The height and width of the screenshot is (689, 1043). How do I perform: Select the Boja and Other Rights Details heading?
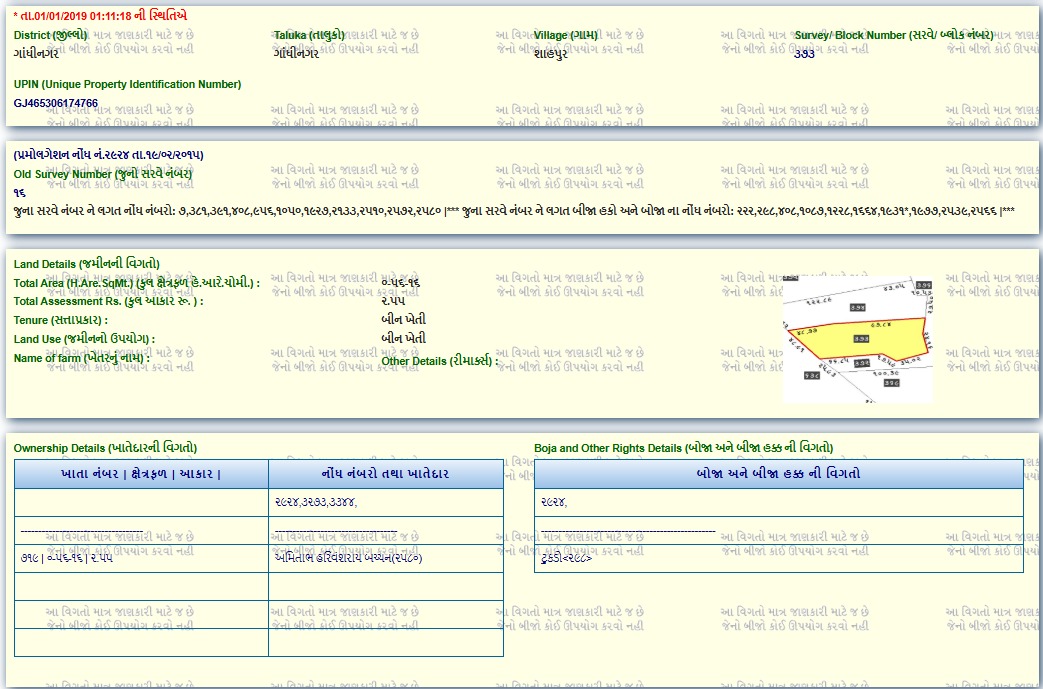tap(683, 448)
